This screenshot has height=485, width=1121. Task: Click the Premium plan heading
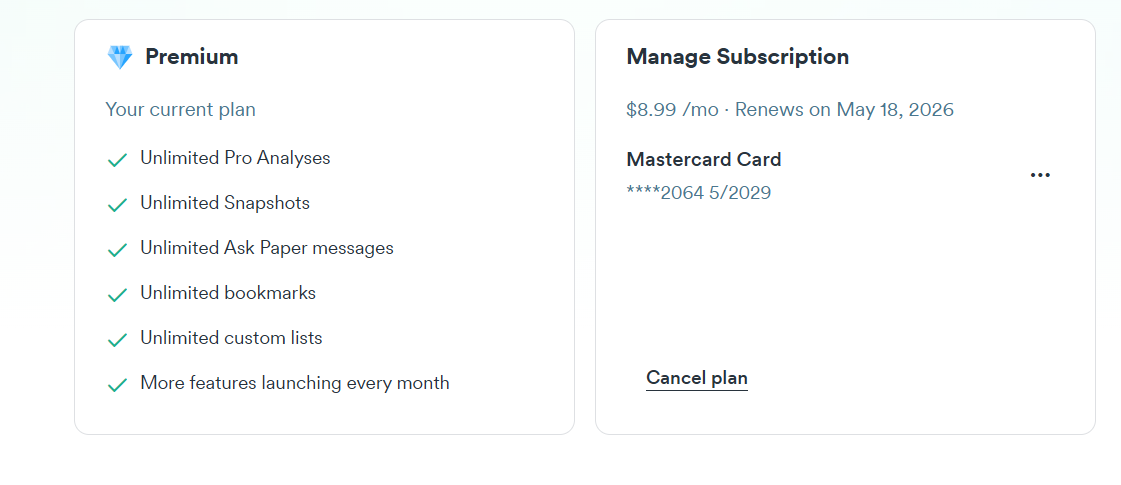click(x=192, y=57)
